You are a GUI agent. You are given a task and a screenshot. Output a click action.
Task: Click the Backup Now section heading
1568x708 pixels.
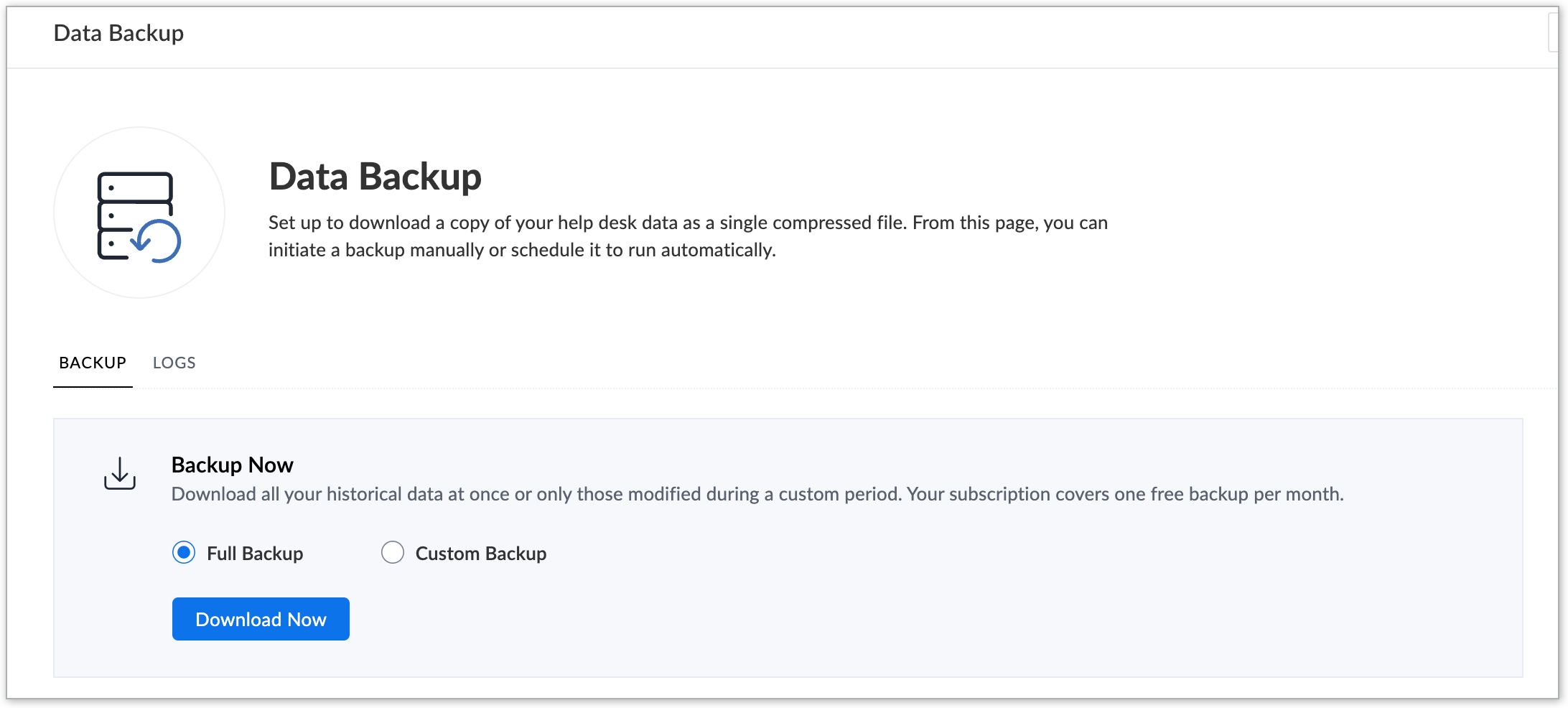(232, 465)
